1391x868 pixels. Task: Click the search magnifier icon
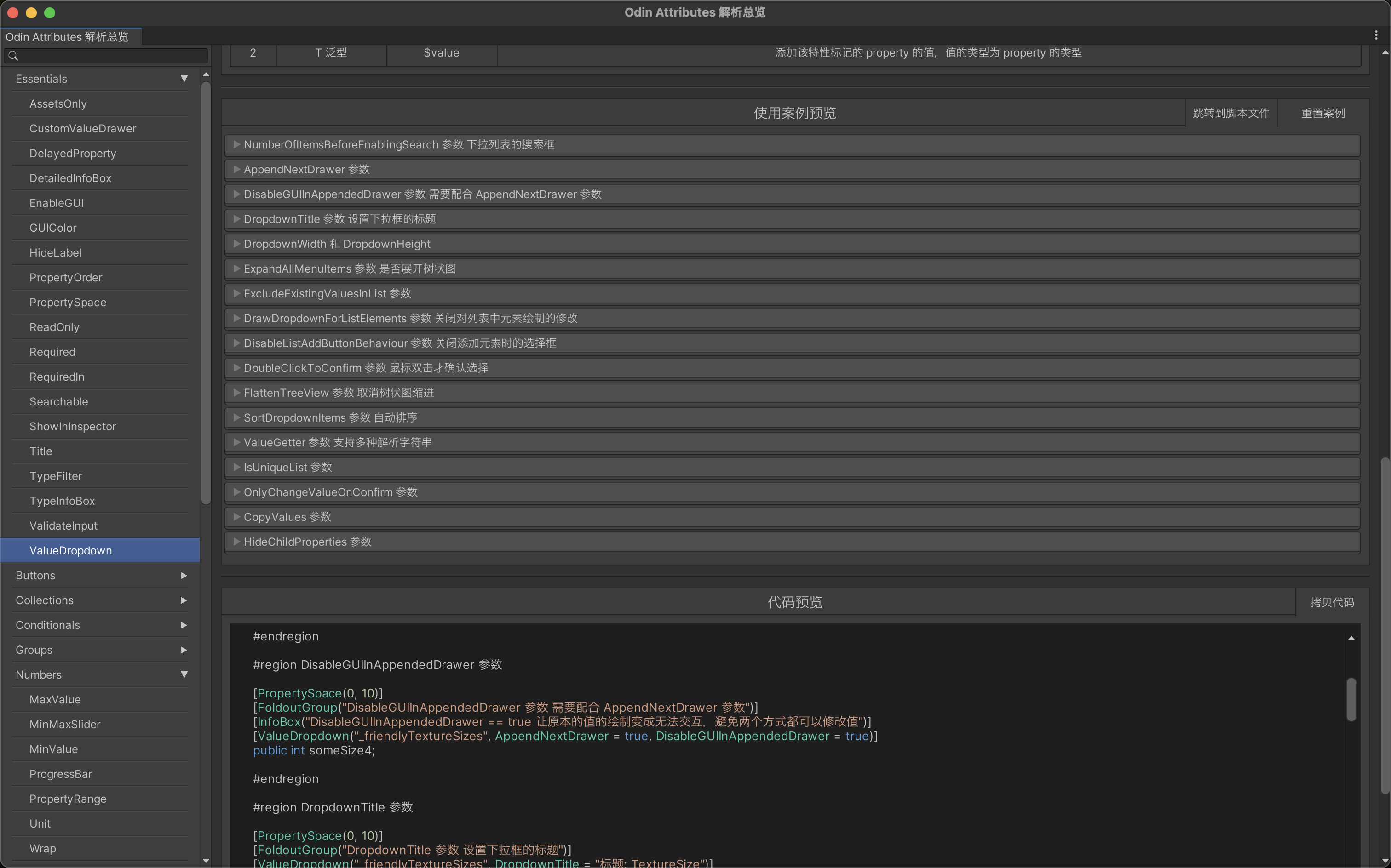point(13,56)
